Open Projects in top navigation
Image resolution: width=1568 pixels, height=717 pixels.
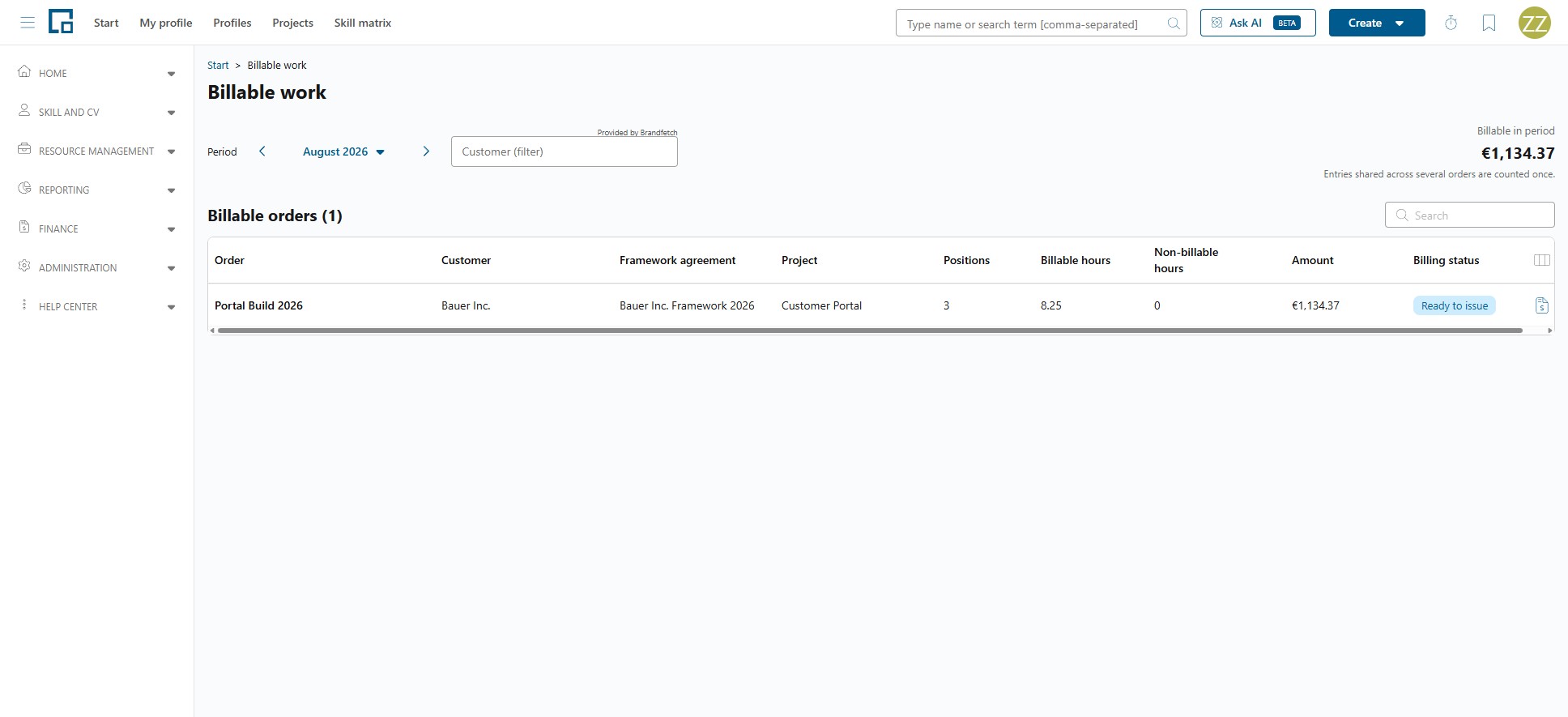[x=292, y=23]
